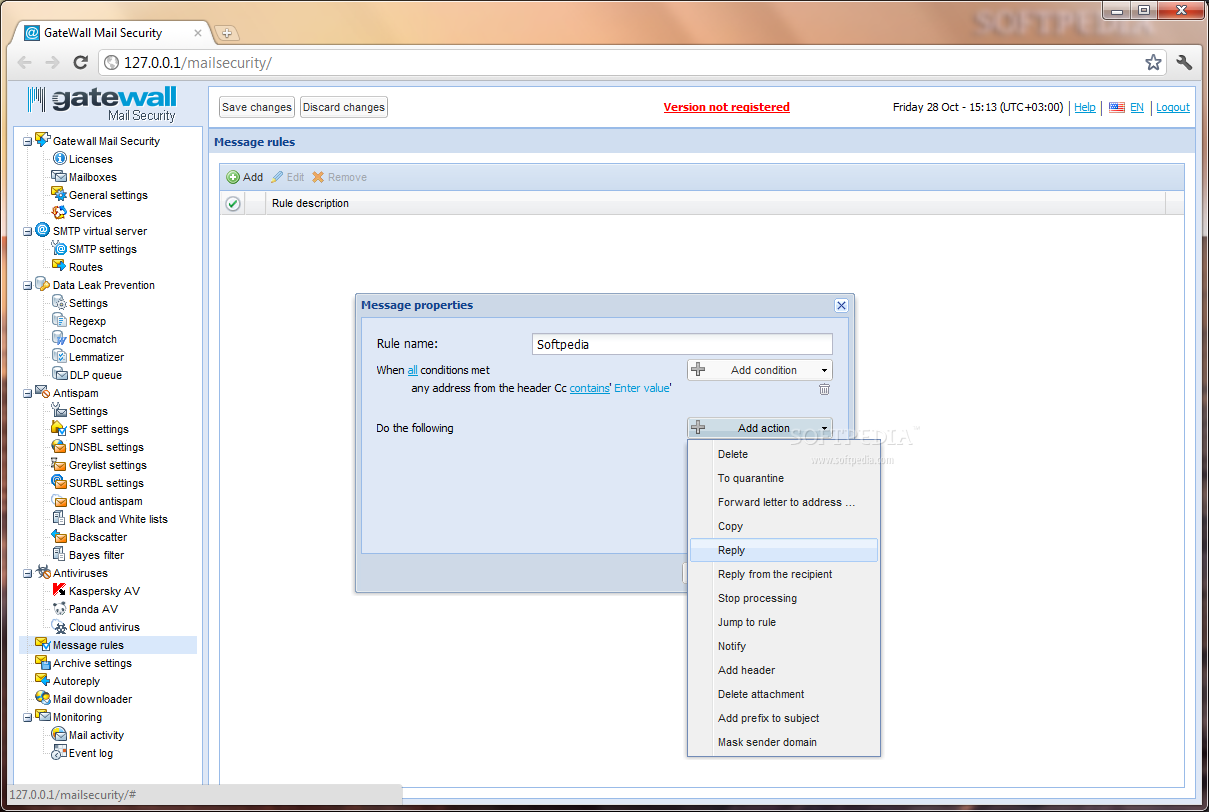Choose Add prefix to subject

[783, 718]
